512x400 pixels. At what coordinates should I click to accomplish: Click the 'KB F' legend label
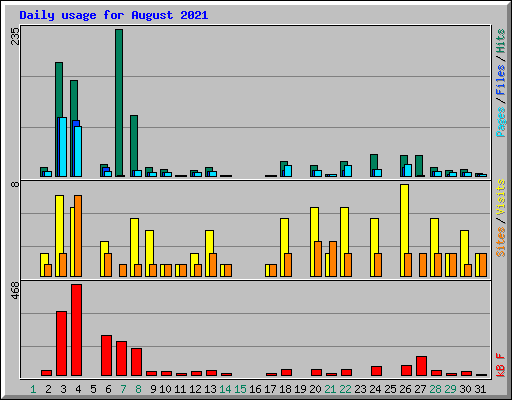(x=500, y=365)
